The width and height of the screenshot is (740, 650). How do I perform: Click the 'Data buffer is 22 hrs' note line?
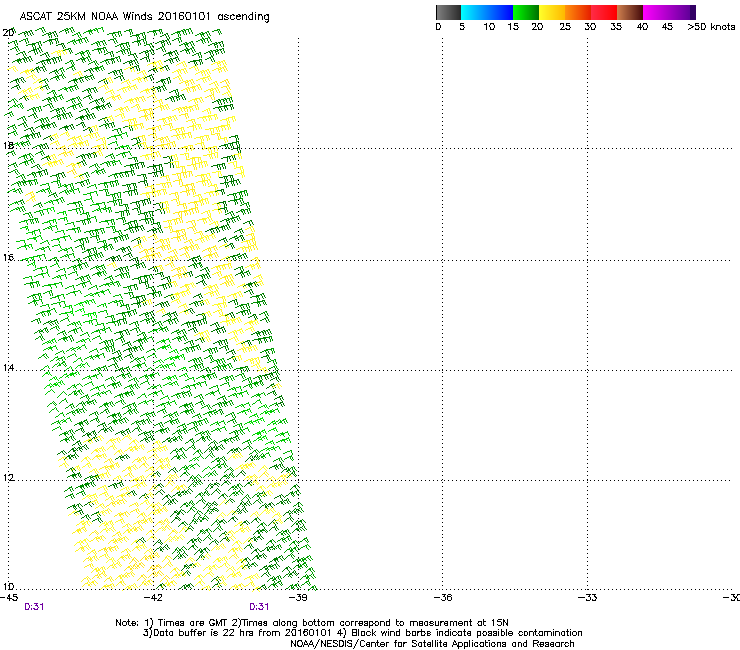click(362, 633)
